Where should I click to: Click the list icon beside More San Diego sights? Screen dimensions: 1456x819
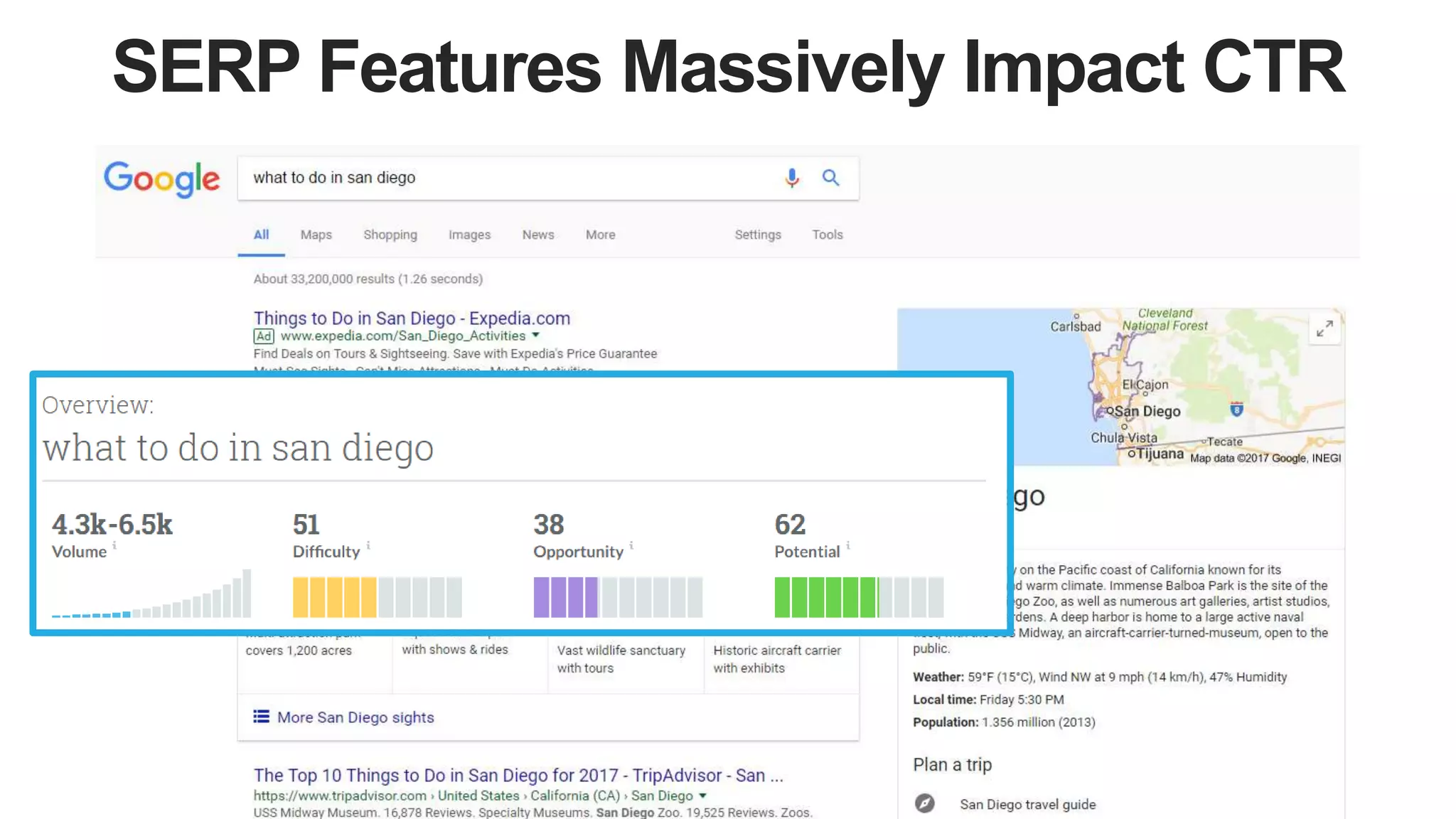click(261, 717)
